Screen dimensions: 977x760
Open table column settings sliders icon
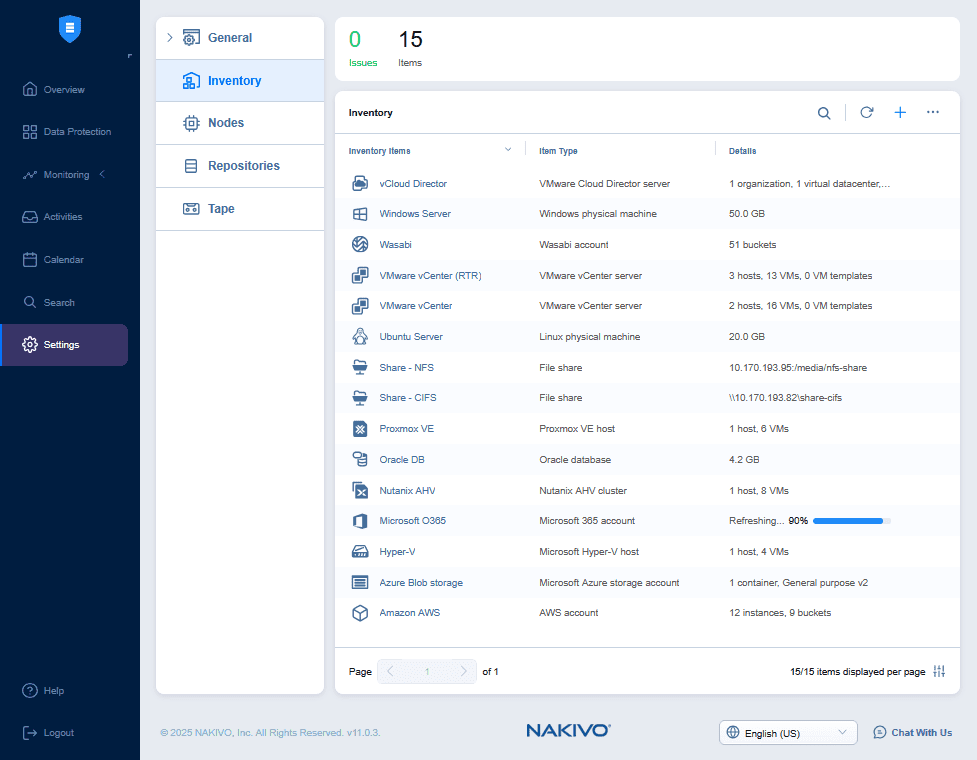(x=939, y=672)
